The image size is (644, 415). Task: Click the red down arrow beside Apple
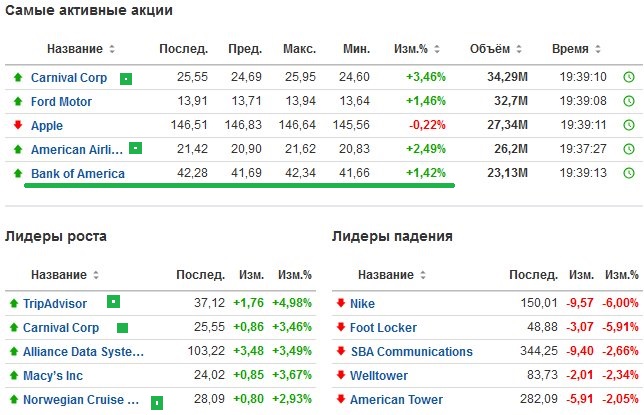[18, 124]
